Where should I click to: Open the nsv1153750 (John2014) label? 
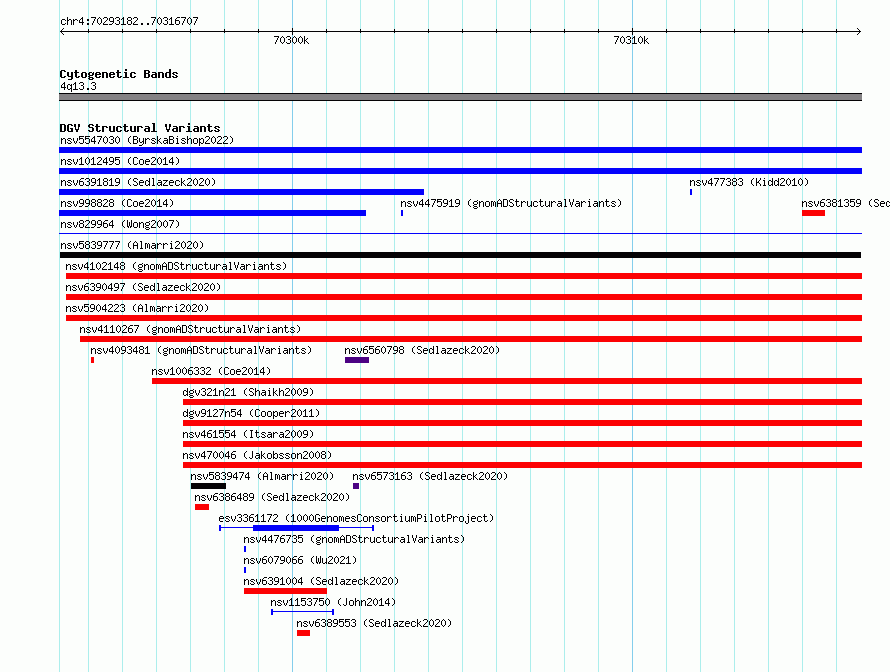coord(333,602)
